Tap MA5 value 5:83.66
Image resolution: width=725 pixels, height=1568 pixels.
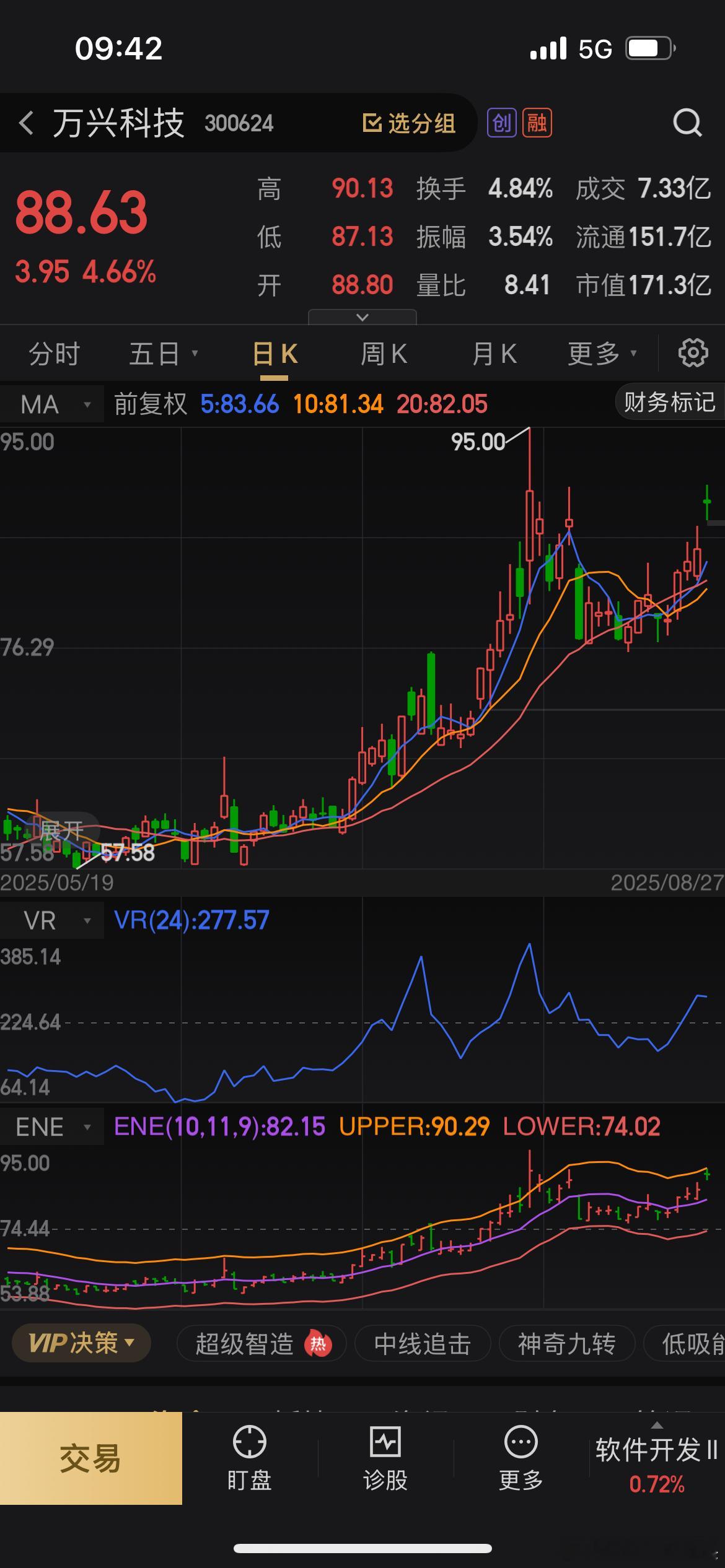(240, 404)
